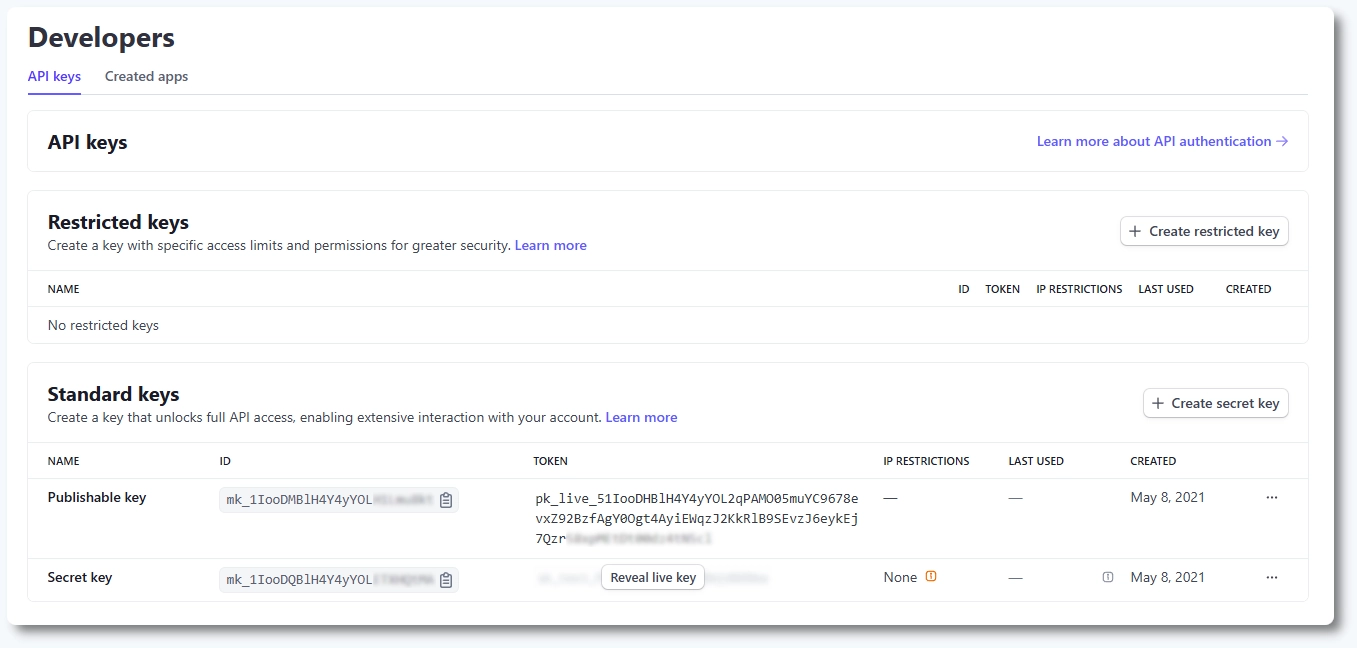Switch to the Created apps tab
This screenshot has width=1357, height=648.
(146, 76)
